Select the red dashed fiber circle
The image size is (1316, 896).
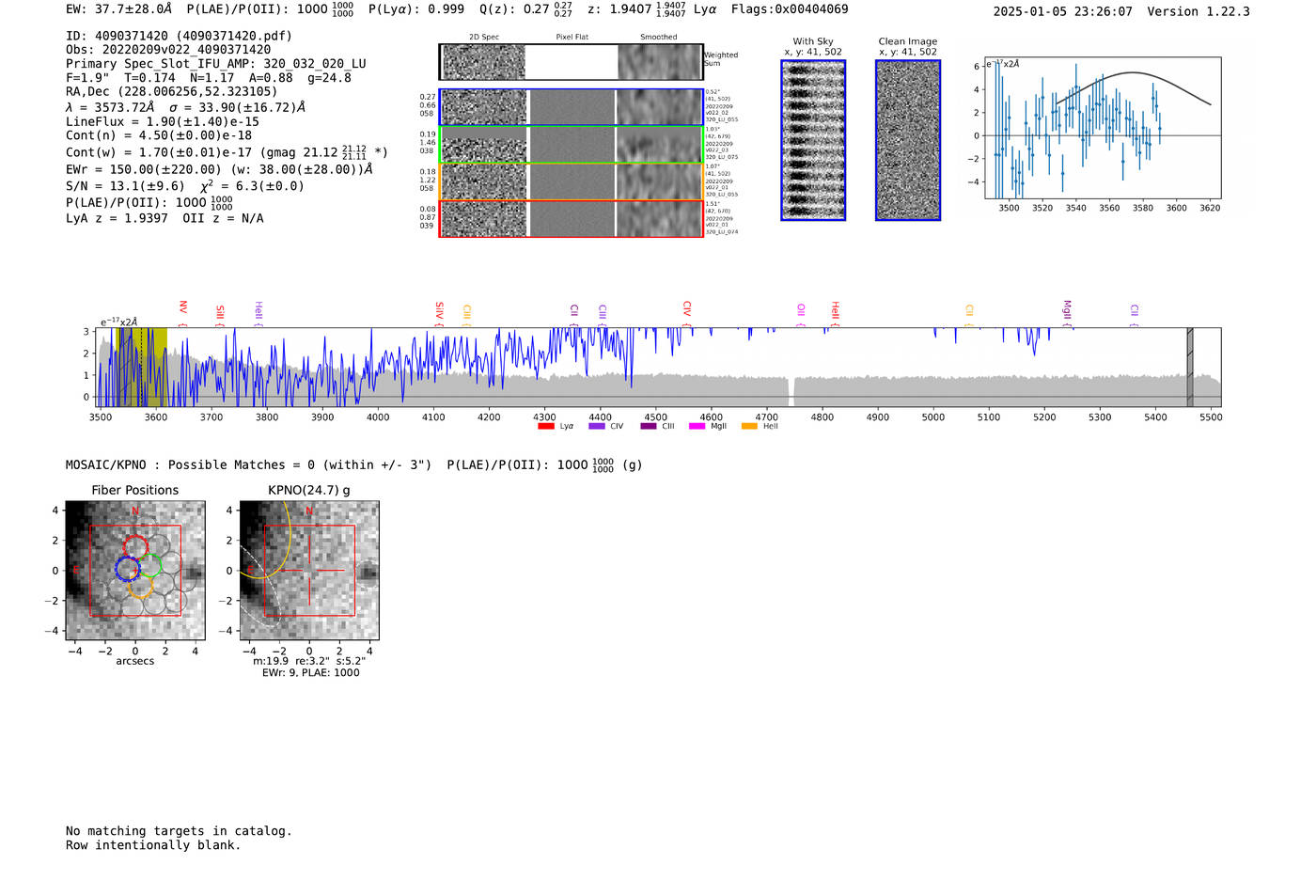pyautogui.click(x=136, y=547)
